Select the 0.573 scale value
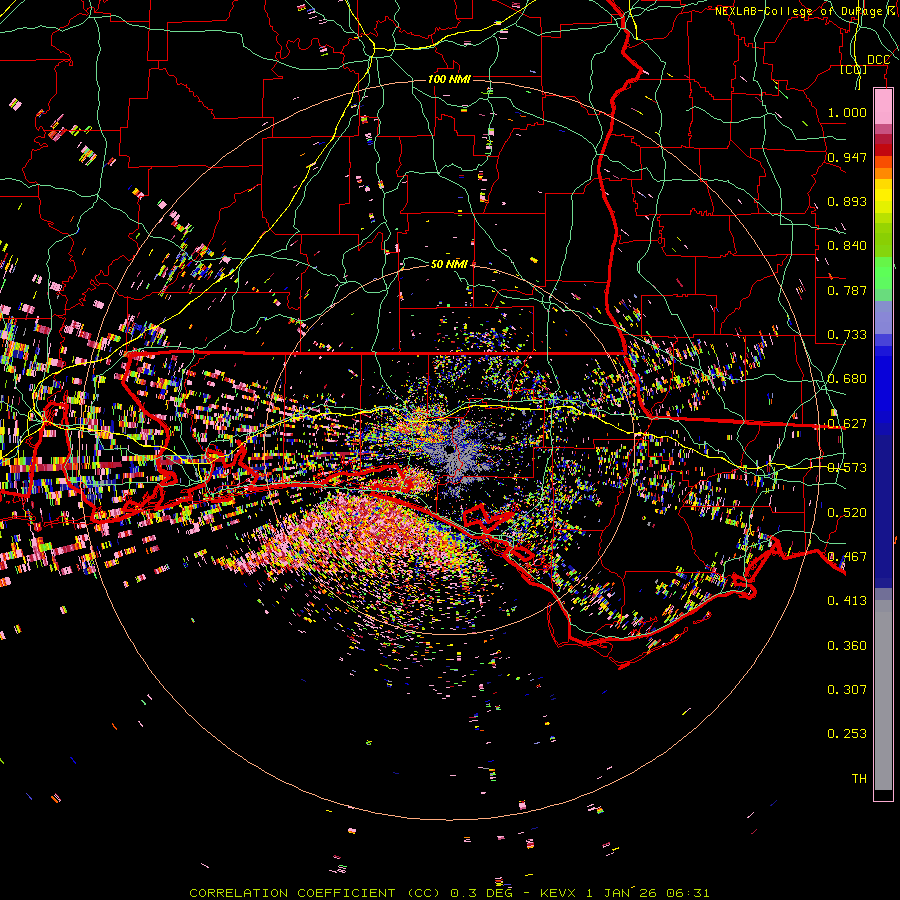 [847, 468]
